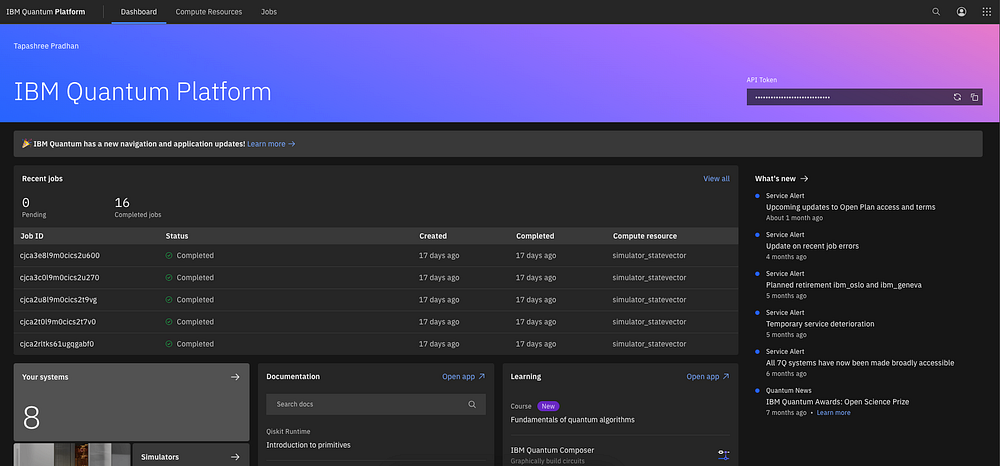
Task: Open app link in Documentation card
Action: [x=464, y=377]
